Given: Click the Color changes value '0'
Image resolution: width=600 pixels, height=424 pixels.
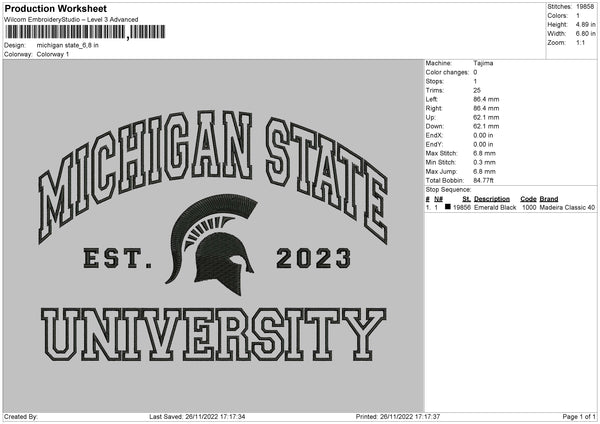Looking at the screenshot, I should 475,72.
